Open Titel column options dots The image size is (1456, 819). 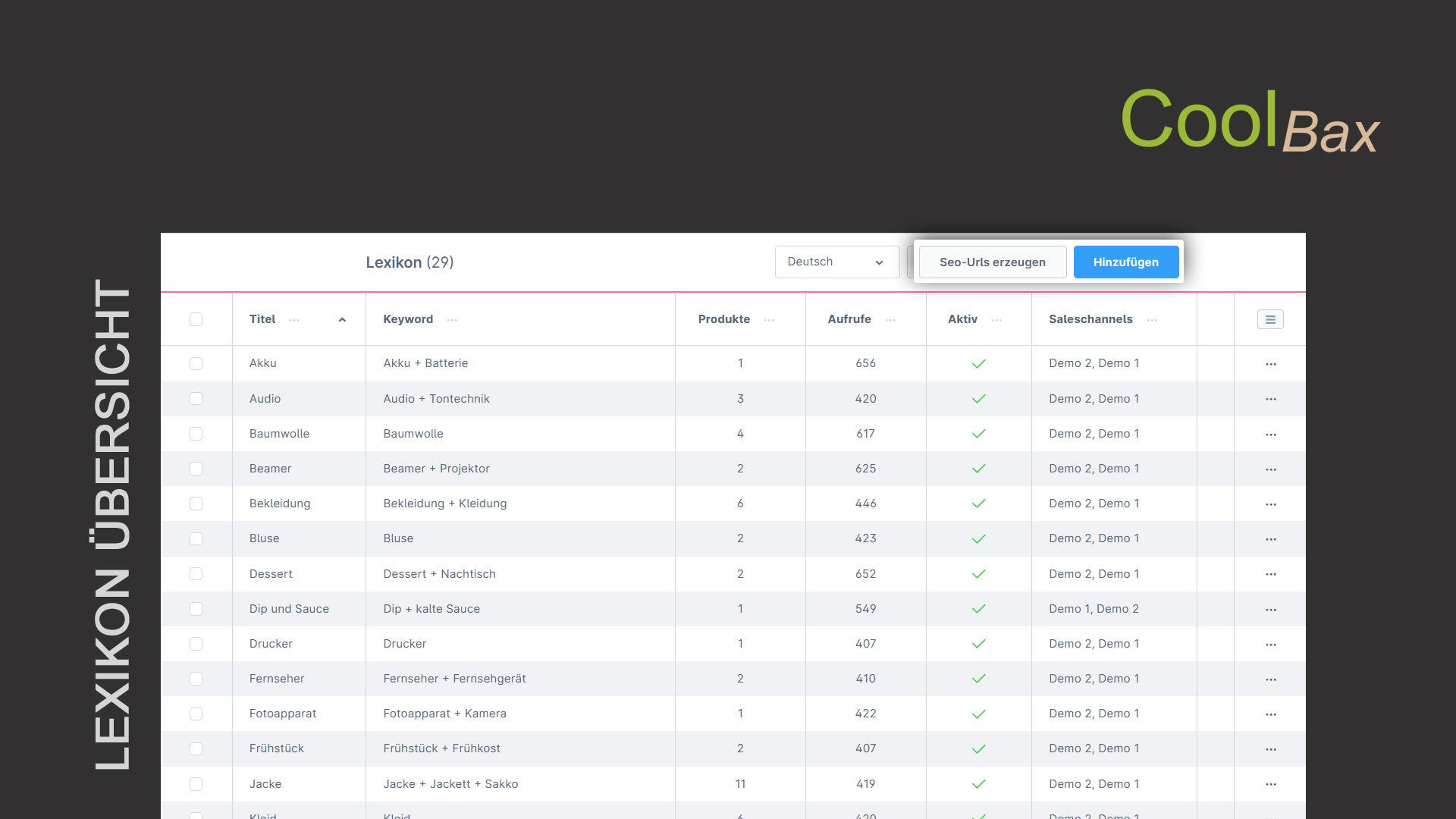click(x=294, y=320)
